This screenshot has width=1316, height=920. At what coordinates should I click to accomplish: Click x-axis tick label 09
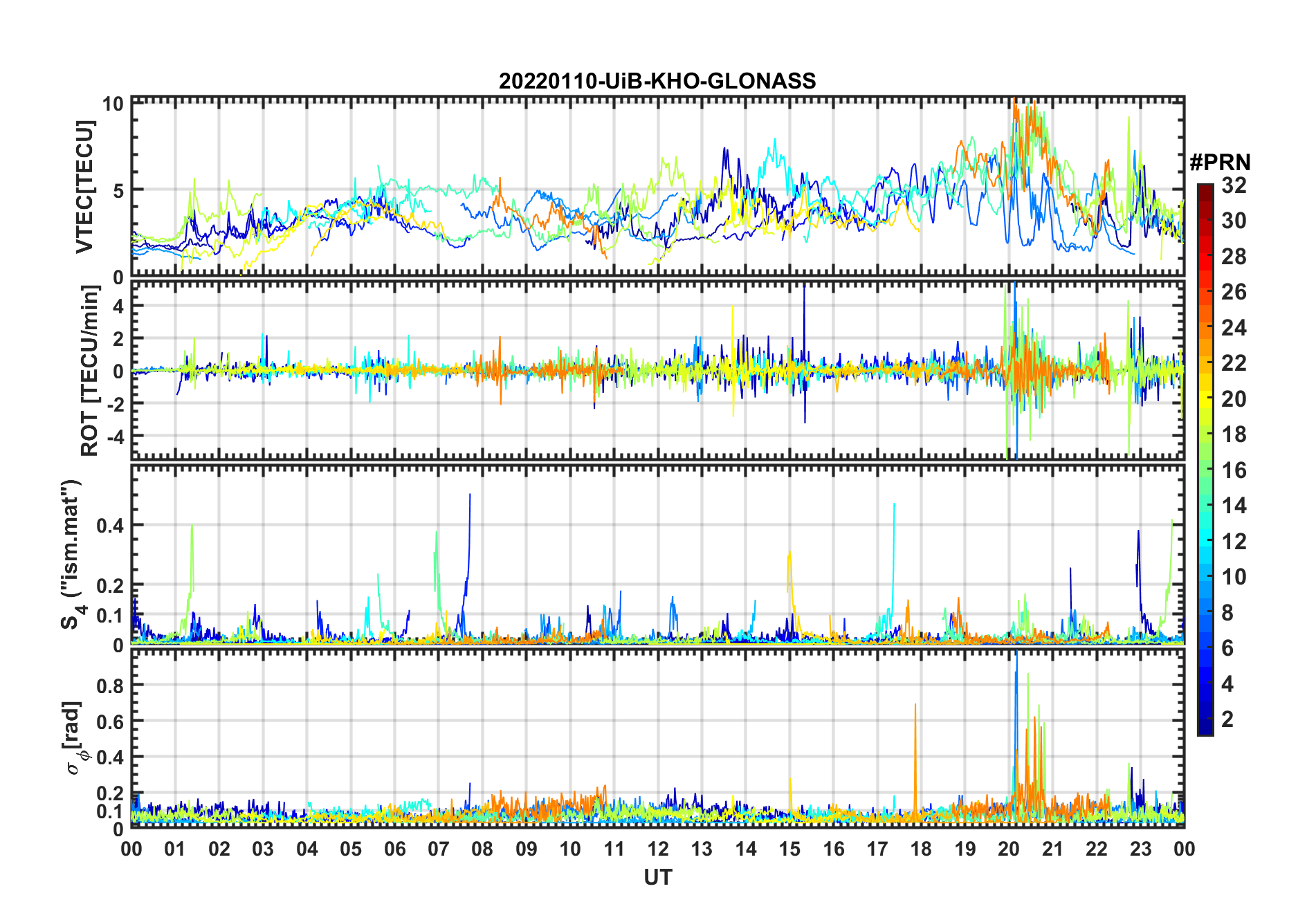pos(527,849)
